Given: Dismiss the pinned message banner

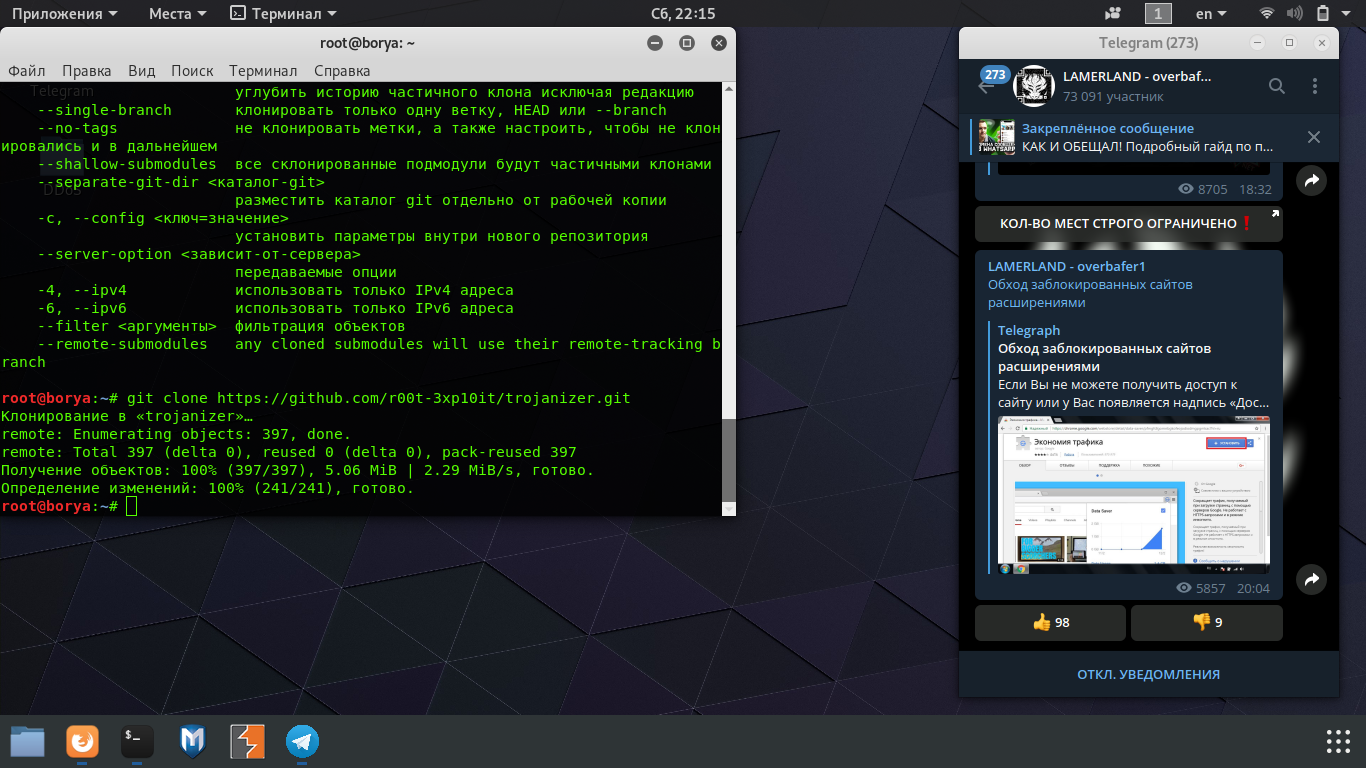Looking at the screenshot, I should coord(1314,137).
